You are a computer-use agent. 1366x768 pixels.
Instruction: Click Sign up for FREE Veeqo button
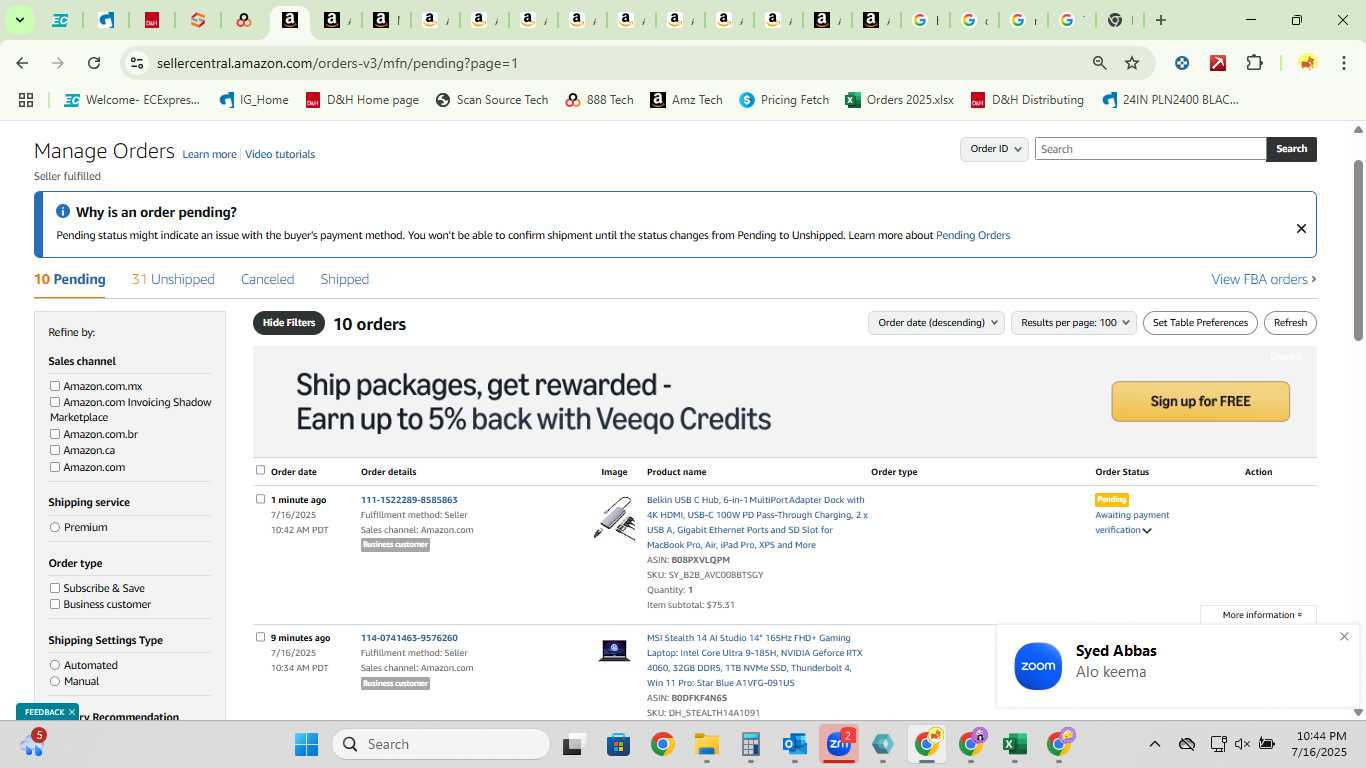pyautogui.click(x=1200, y=401)
